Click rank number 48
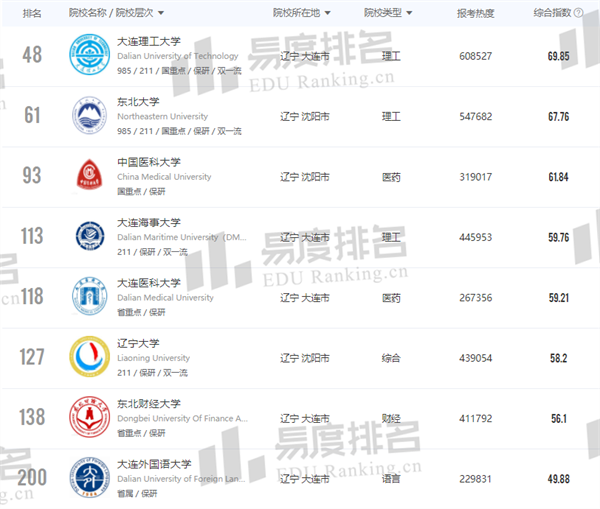The width and height of the screenshot is (600, 509). pyautogui.click(x=32, y=55)
